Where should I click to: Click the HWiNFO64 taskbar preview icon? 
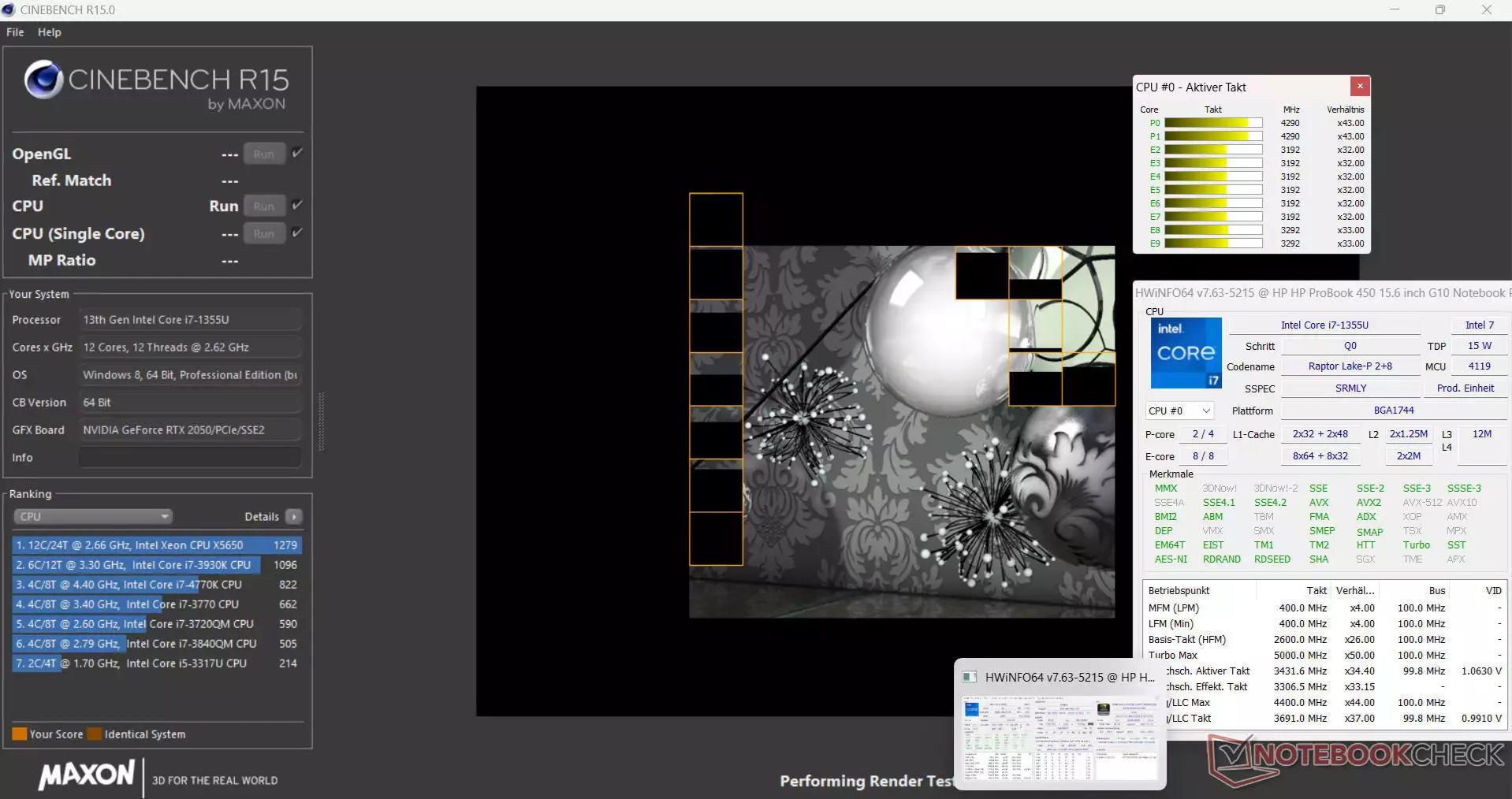970,677
